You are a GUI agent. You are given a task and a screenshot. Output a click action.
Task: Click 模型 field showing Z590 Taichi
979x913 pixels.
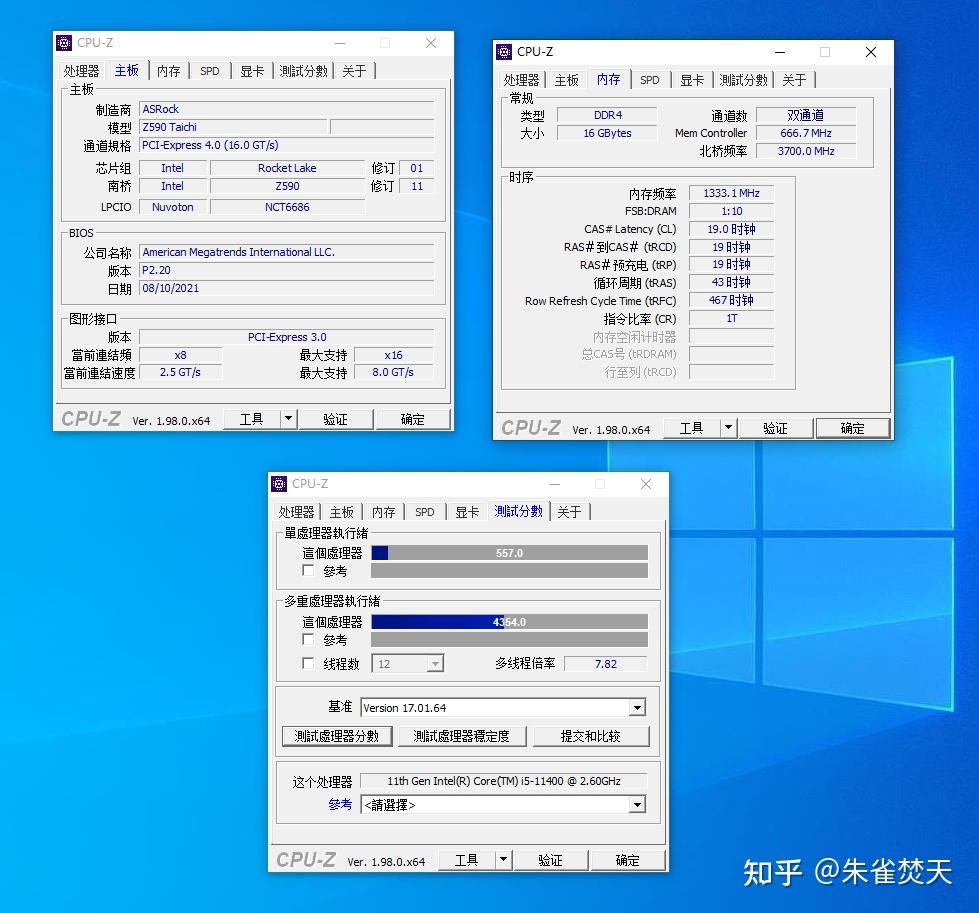pos(233,127)
